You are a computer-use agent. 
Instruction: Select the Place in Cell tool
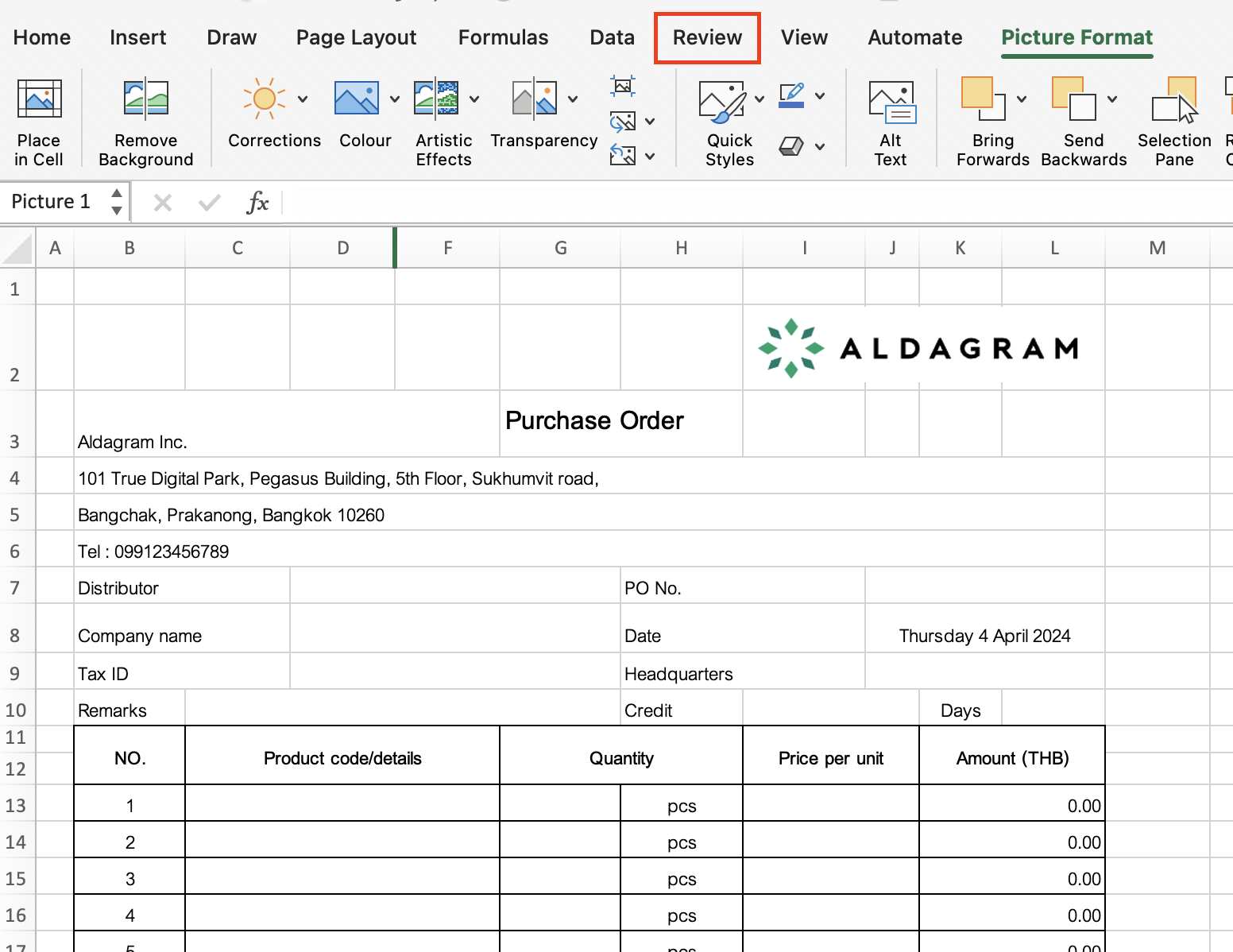coord(39,121)
